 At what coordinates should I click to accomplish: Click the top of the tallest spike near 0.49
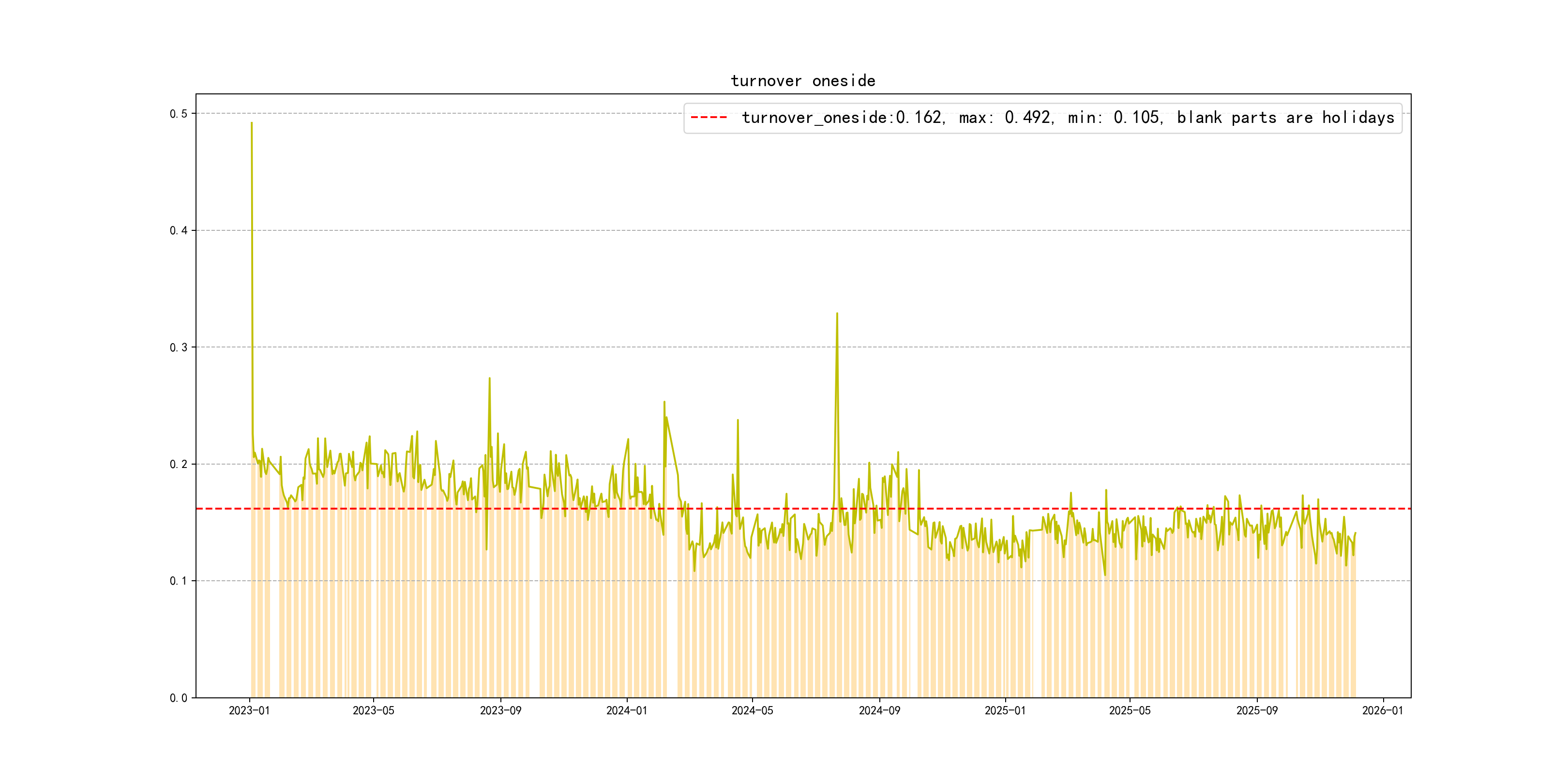tap(251, 123)
